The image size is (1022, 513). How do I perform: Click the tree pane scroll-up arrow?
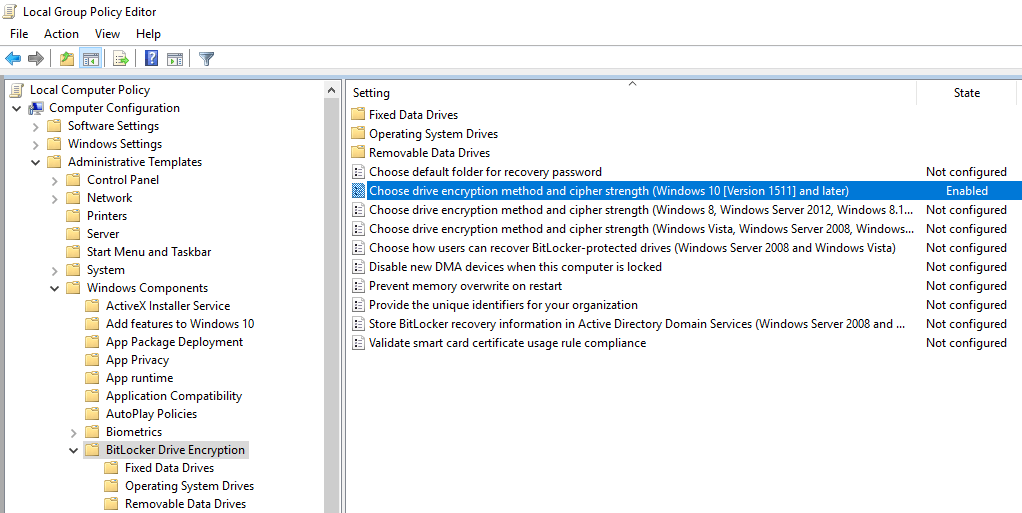[x=332, y=90]
